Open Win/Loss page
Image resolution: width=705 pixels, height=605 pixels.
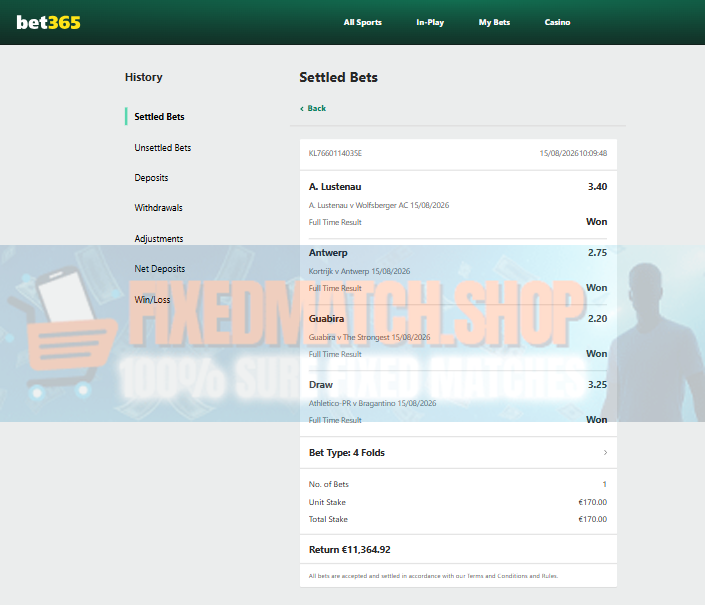tap(152, 300)
